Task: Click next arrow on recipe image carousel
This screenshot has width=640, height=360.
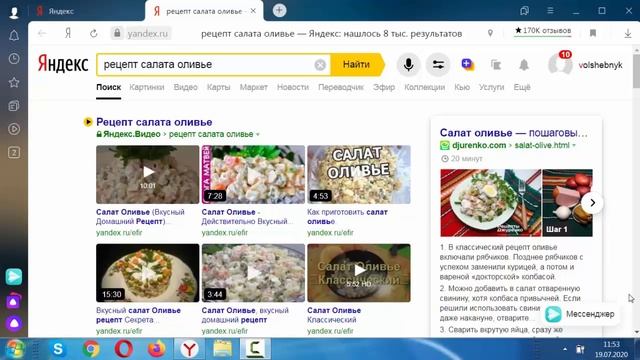Action: pos(592,202)
